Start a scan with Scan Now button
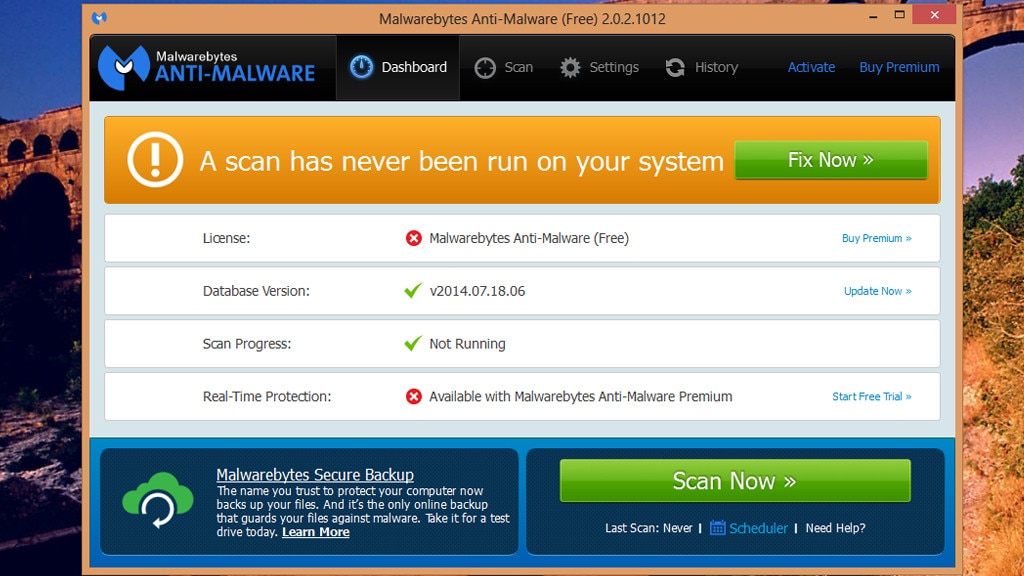 coord(735,481)
